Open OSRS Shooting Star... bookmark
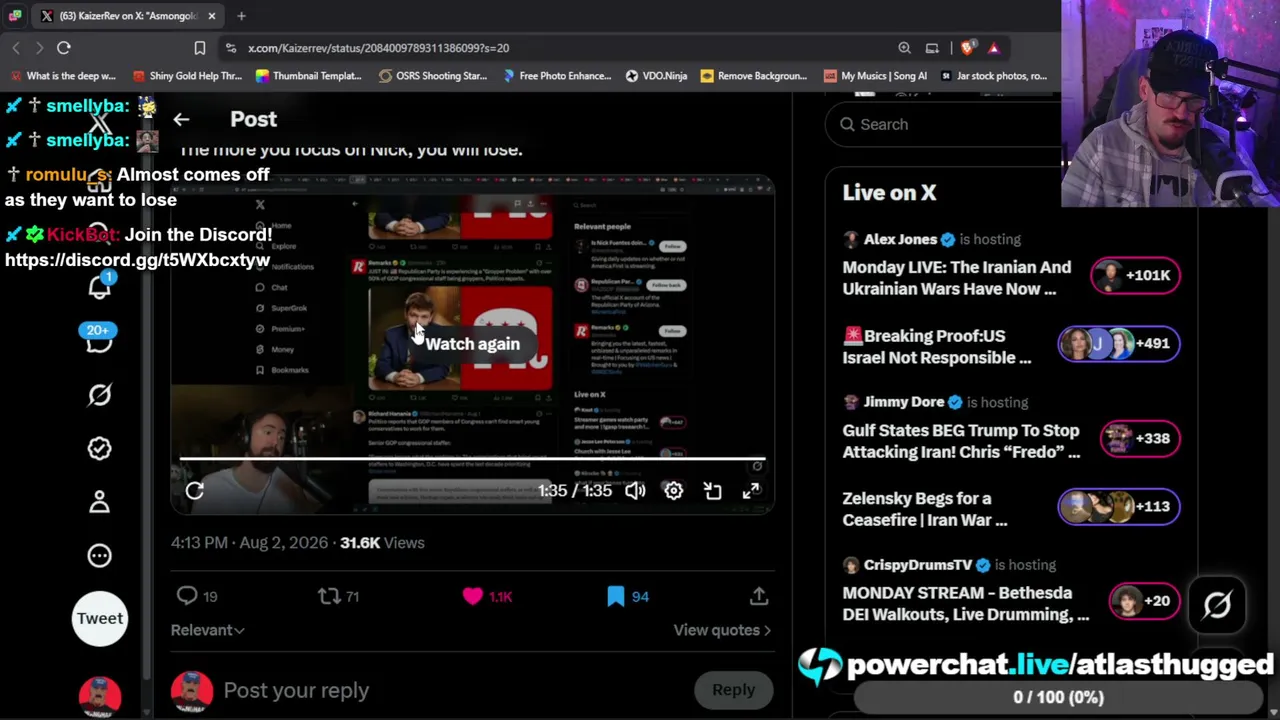Screen dimensions: 1280x720 click(x=433, y=76)
